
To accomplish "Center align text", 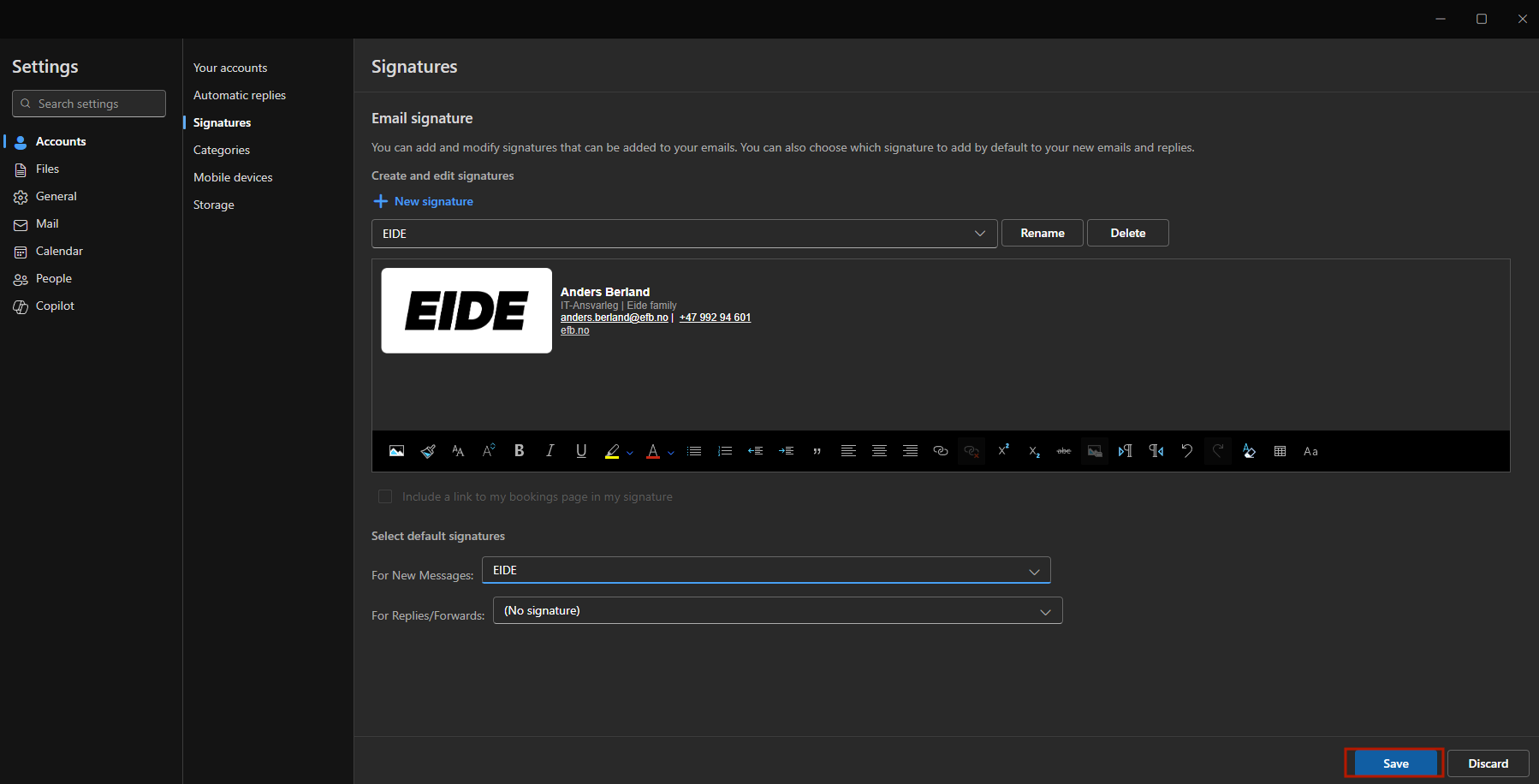I will 879,451.
